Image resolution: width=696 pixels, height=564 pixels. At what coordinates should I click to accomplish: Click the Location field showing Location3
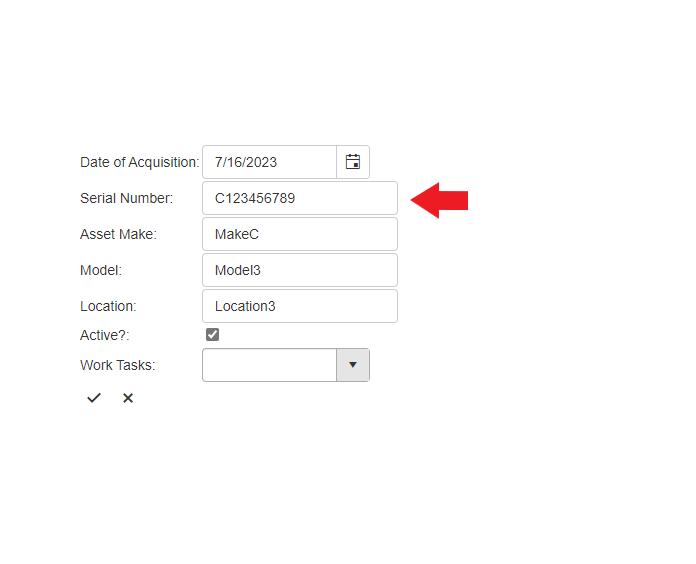point(299,306)
